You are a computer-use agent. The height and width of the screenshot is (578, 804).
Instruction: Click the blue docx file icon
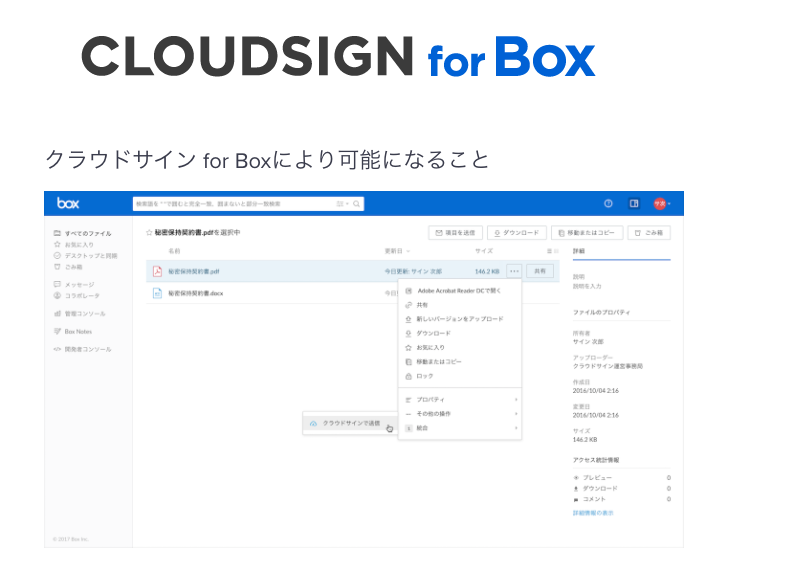click(157, 293)
